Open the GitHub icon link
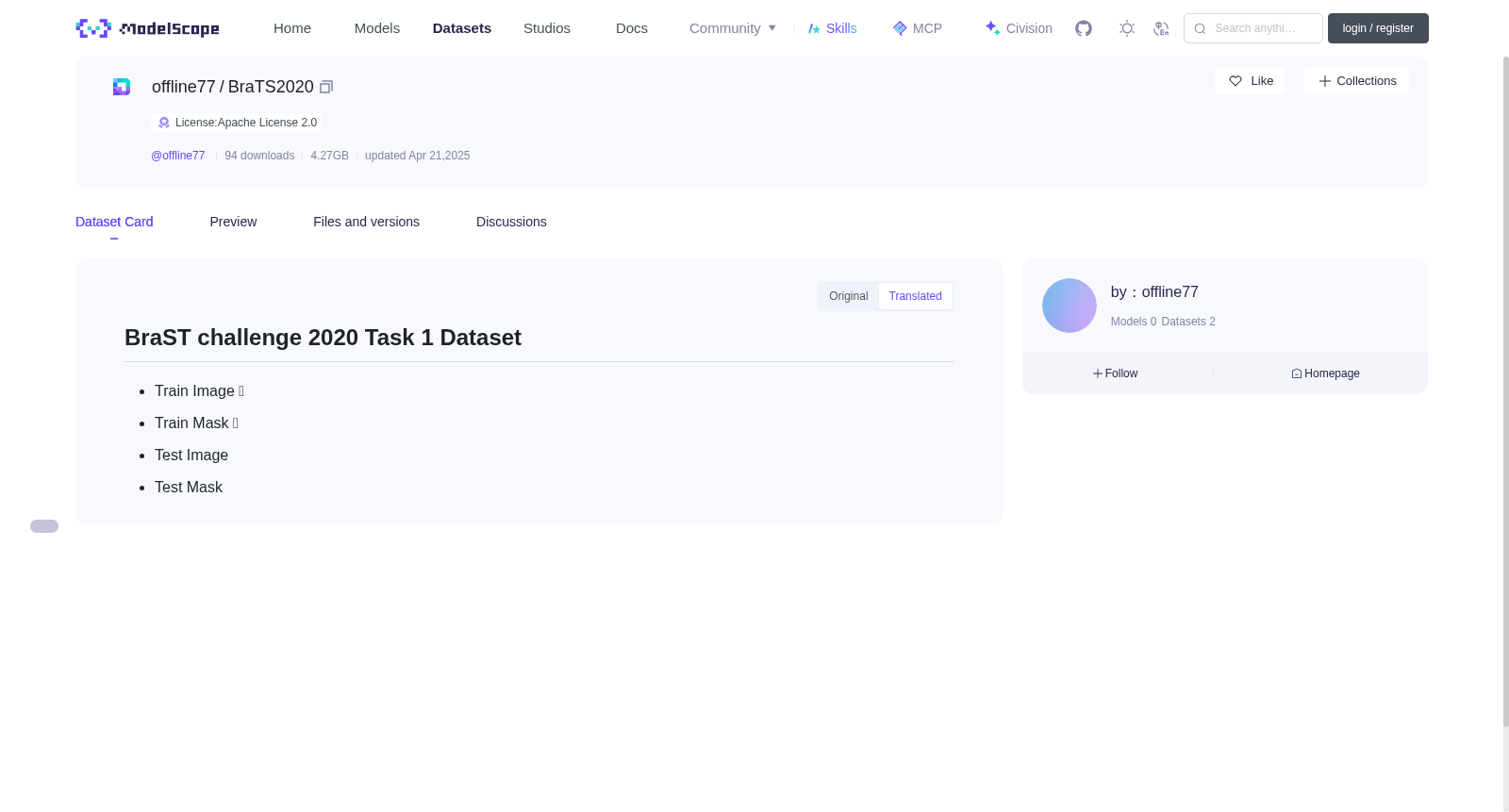This screenshot has width=1509, height=812. (x=1084, y=28)
